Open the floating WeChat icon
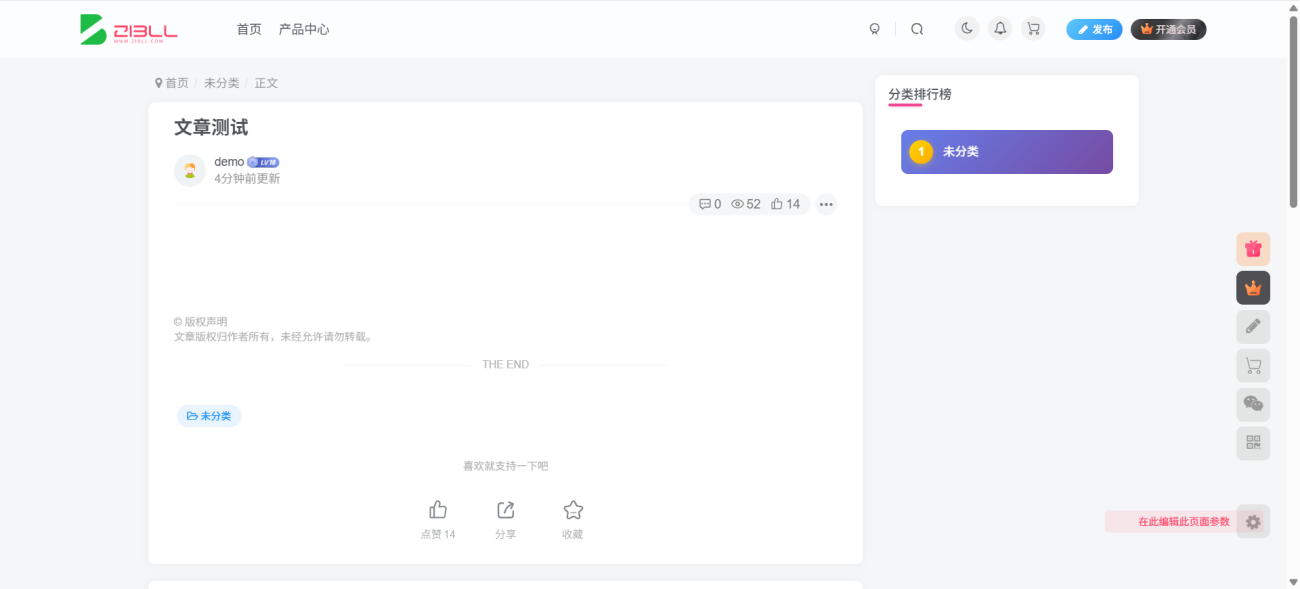The image size is (1300, 589). [x=1253, y=404]
